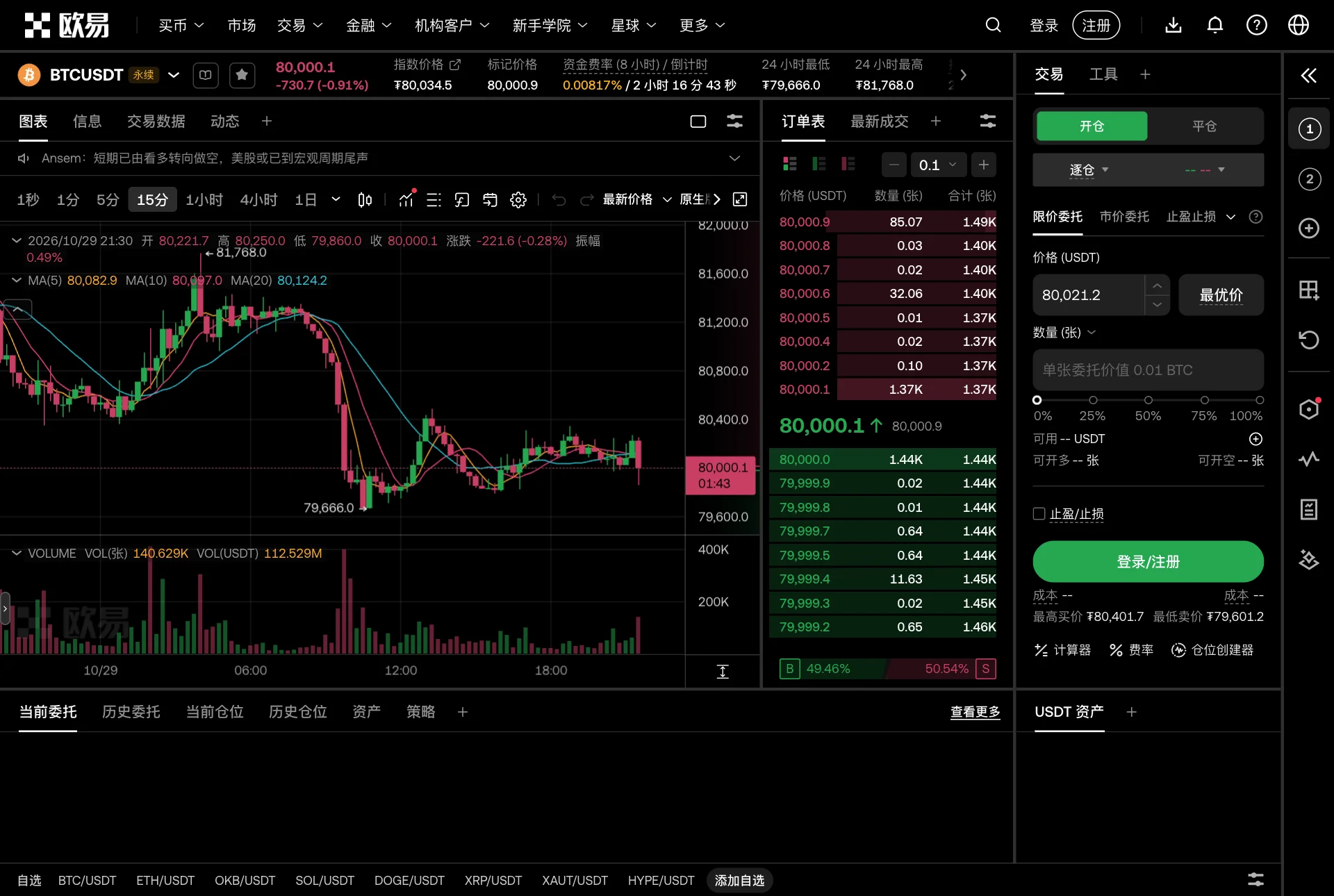
Task: Select the 15分 timeframe
Action: pyautogui.click(x=152, y=200)
